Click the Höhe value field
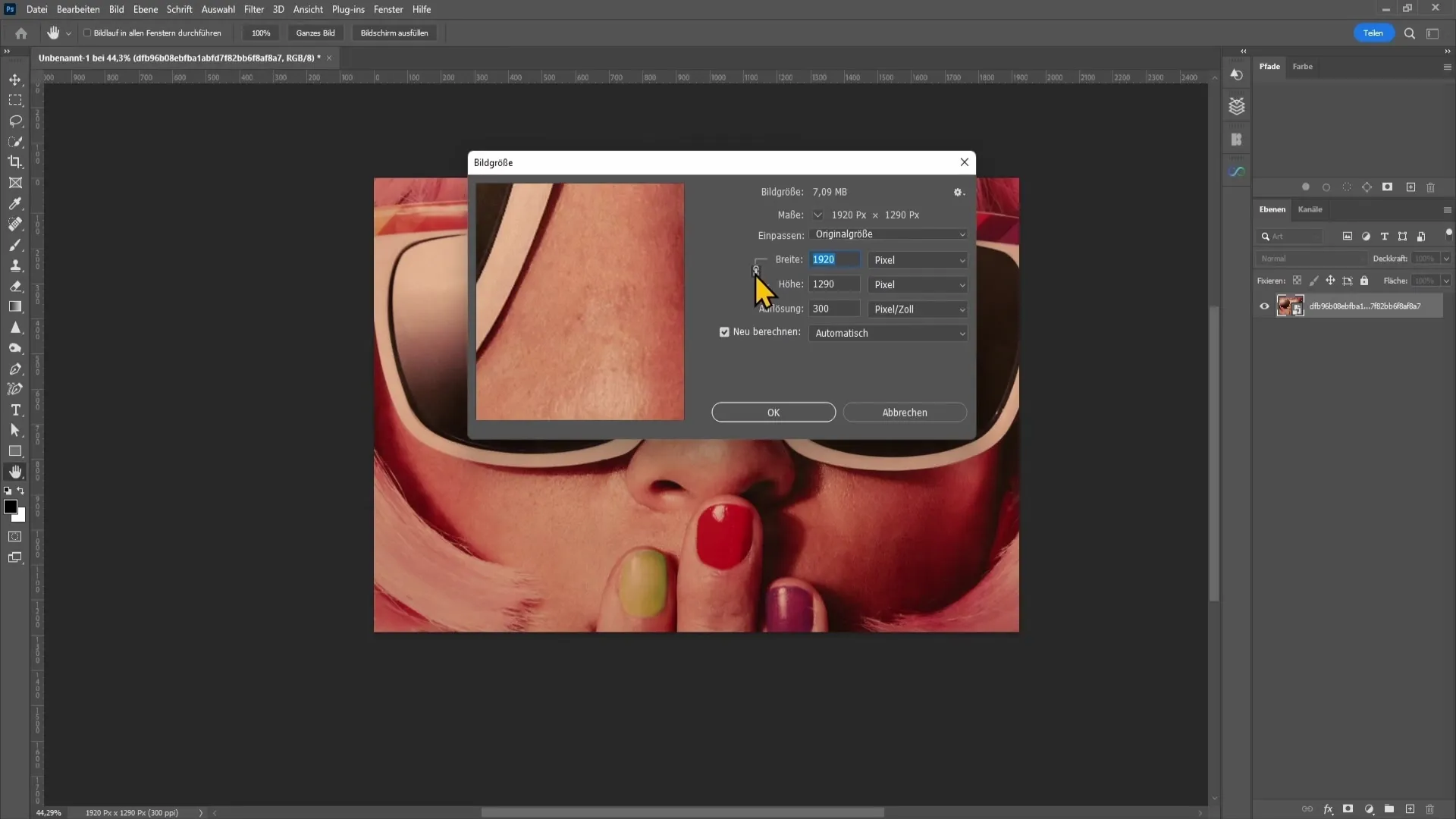Screen dimensions: 1456x819 (x=834, y=284)
